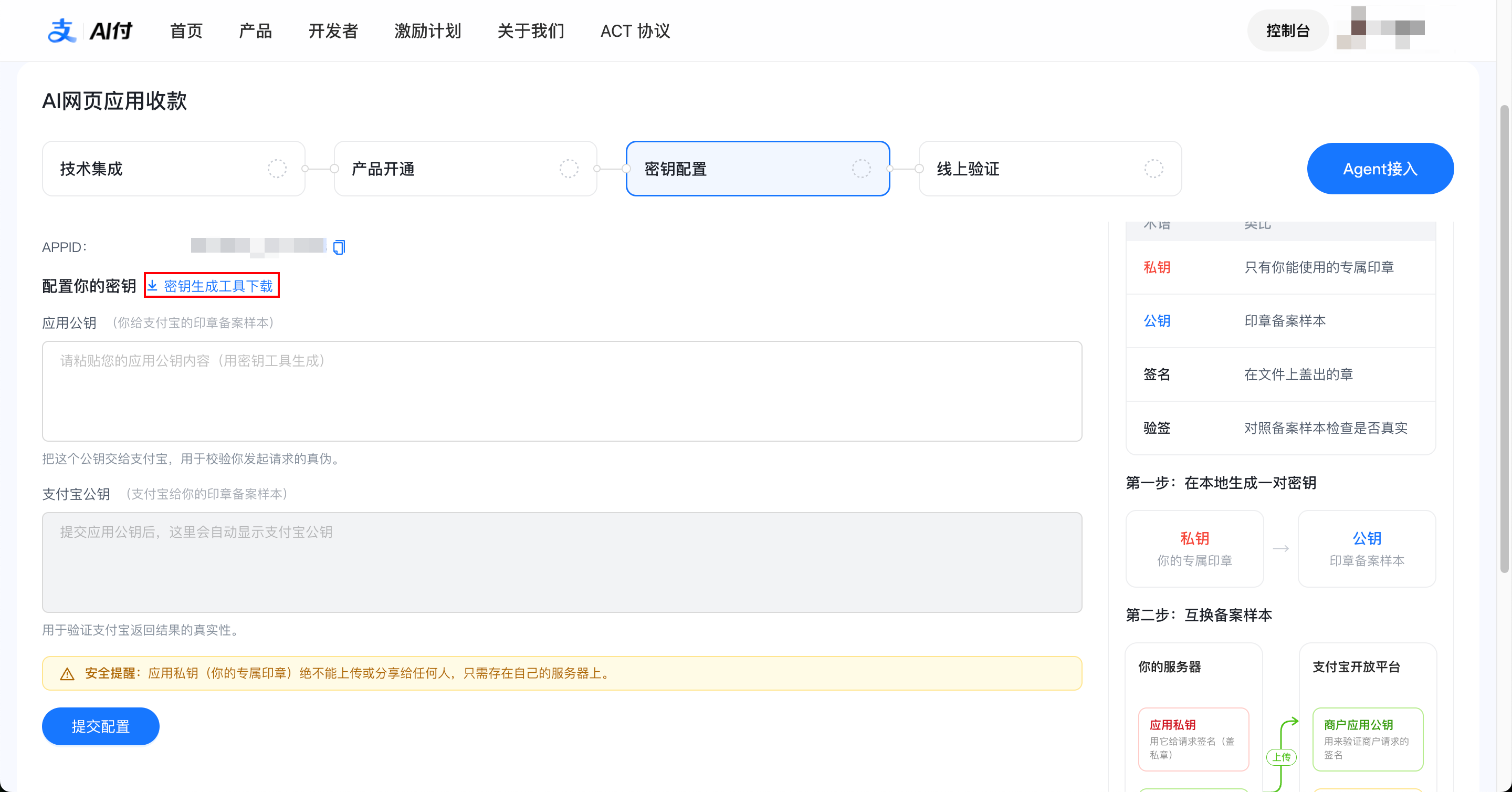This screenshot has width=1512, height=792.
Task: Select the 线上验证 step
Action: [x=1050, y=169]
